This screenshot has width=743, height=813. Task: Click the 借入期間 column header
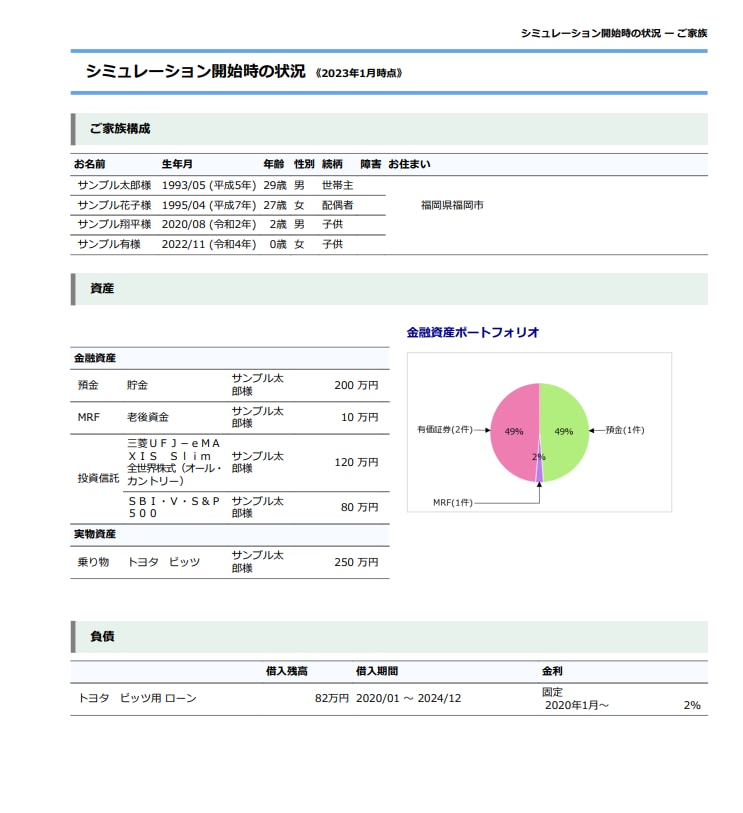click(377, 671)
